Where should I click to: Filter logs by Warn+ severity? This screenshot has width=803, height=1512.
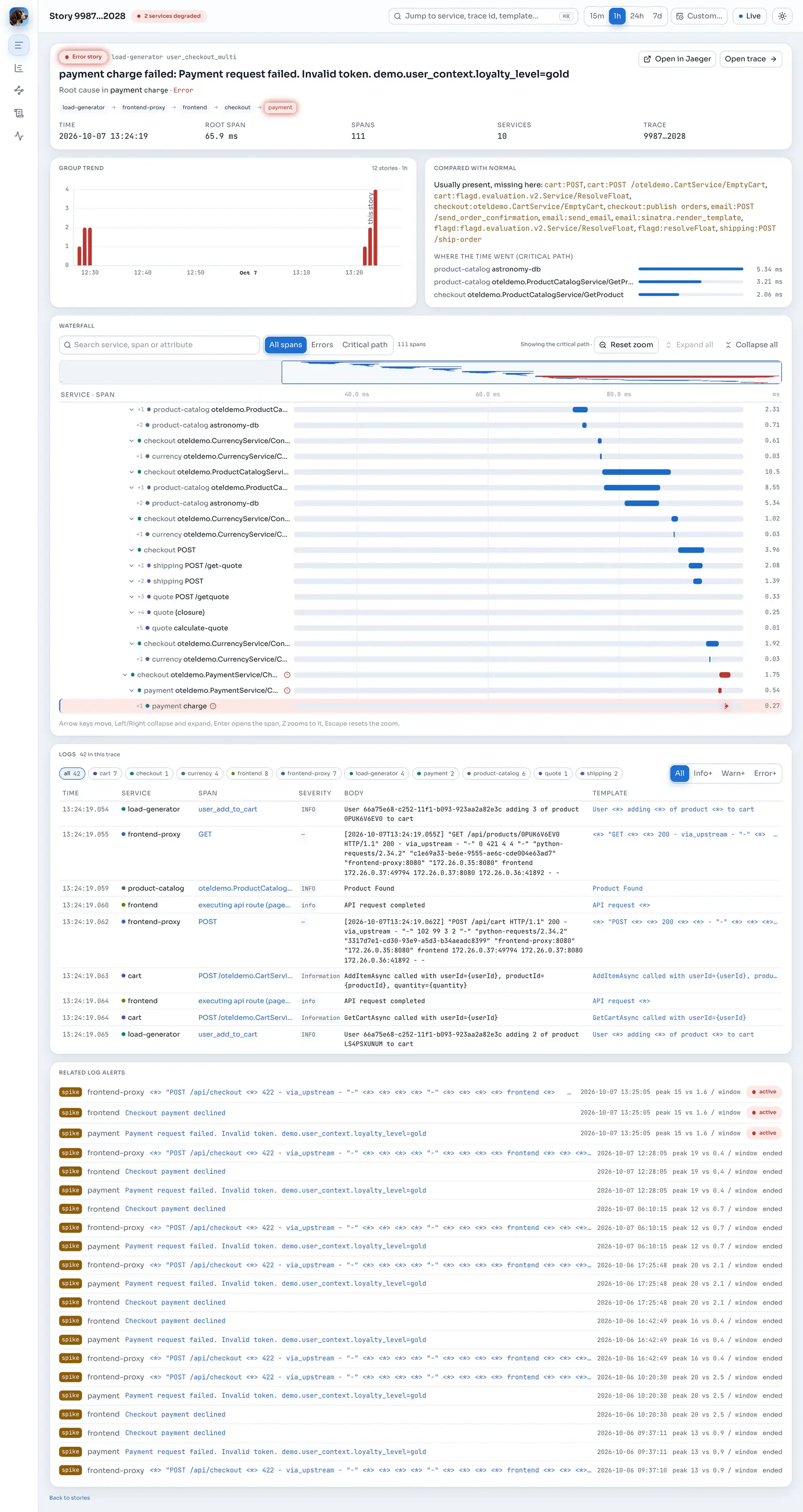[x=733, y=774]
